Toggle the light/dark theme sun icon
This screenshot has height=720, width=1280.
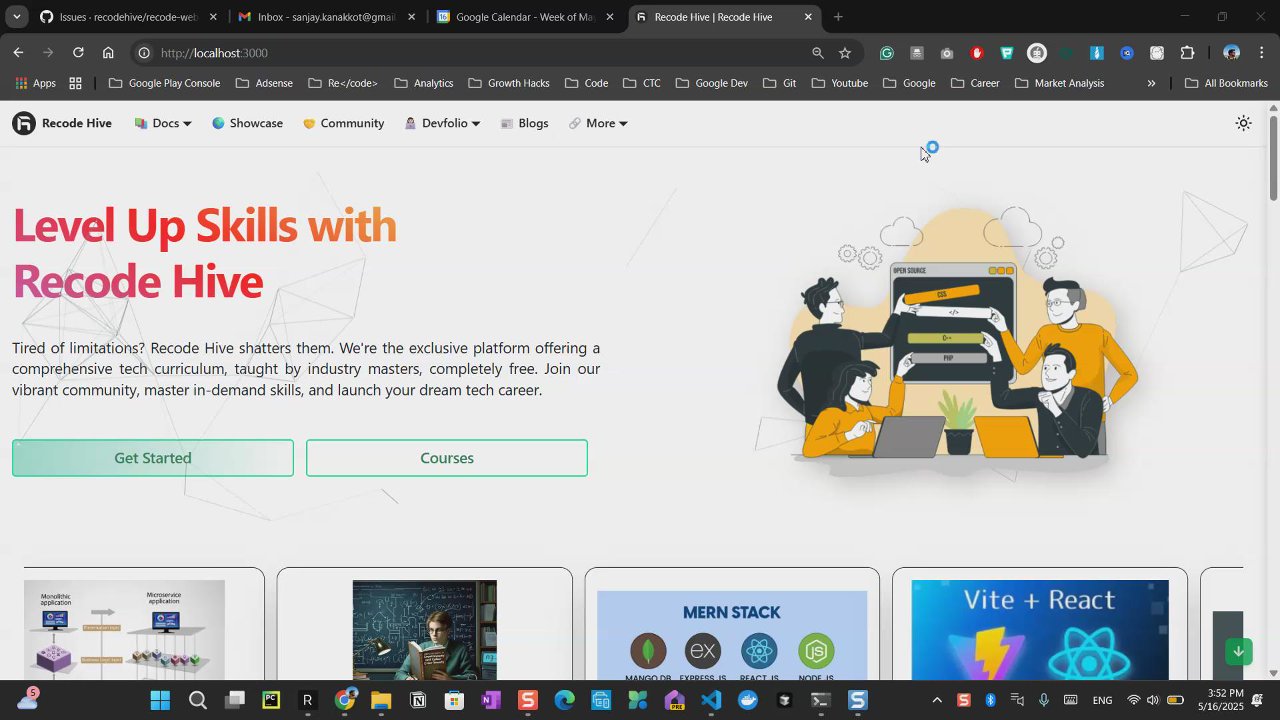[1243, 123]
